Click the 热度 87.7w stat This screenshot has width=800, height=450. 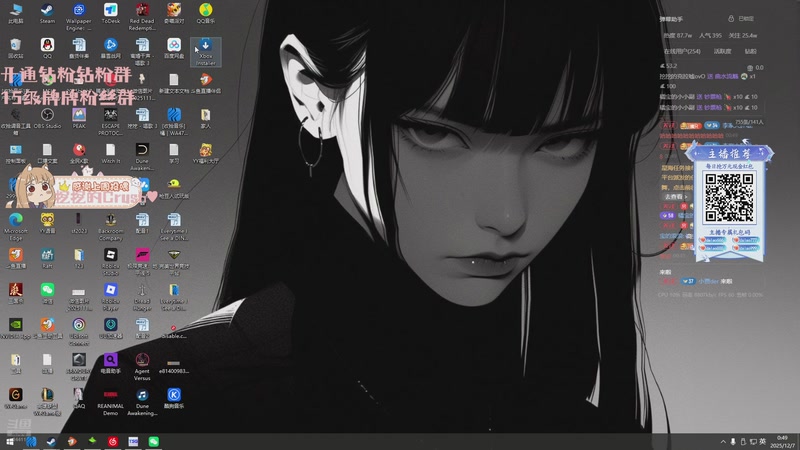click(x=678, y=36)
